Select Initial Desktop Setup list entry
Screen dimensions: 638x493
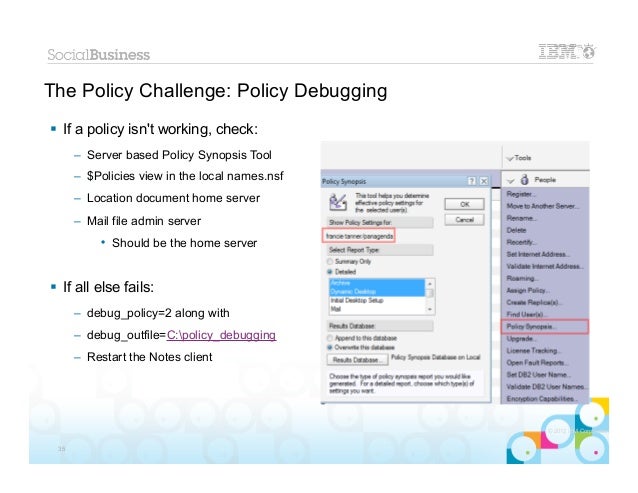point(377,300)
